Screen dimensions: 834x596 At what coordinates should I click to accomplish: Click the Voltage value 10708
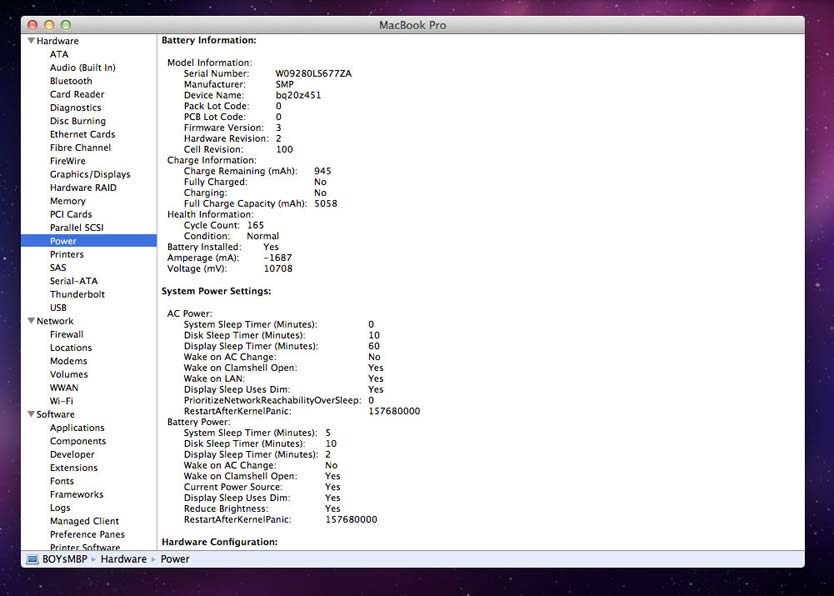pyautogui.click(x=278, y=268)
